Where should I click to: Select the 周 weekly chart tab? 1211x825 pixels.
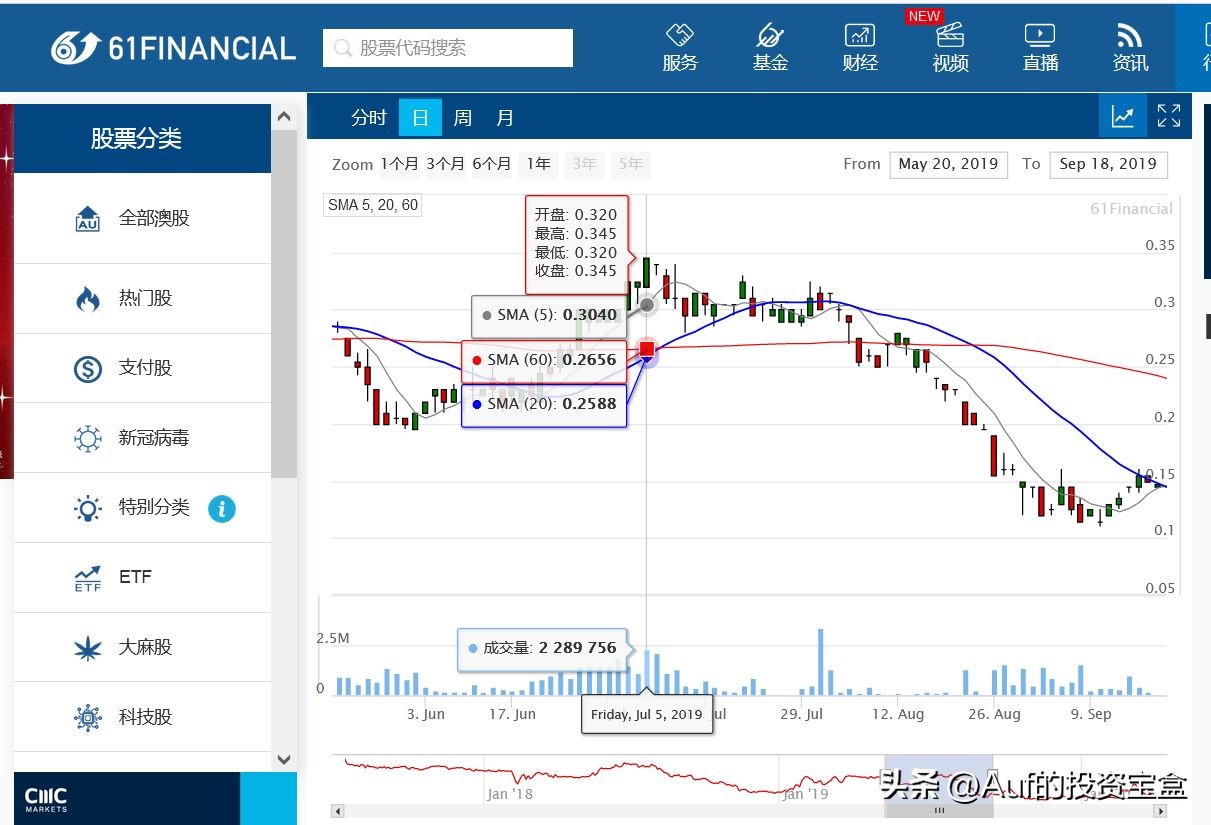point(462,117)
